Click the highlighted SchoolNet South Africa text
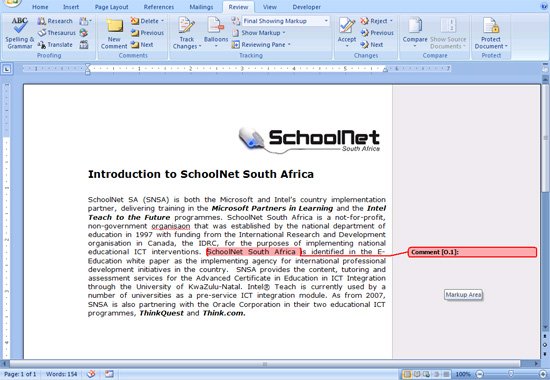 (x=254, y=252)
